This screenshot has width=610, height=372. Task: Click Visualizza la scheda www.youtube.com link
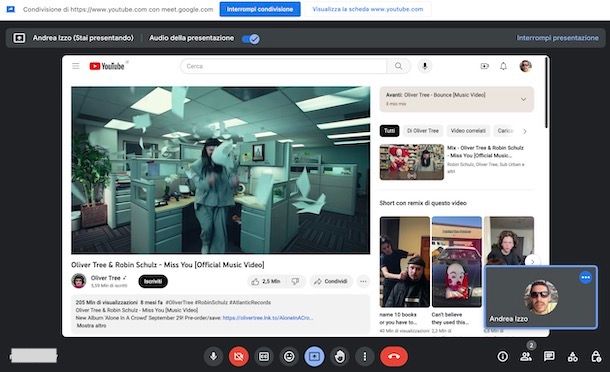(x=368, y=9)
